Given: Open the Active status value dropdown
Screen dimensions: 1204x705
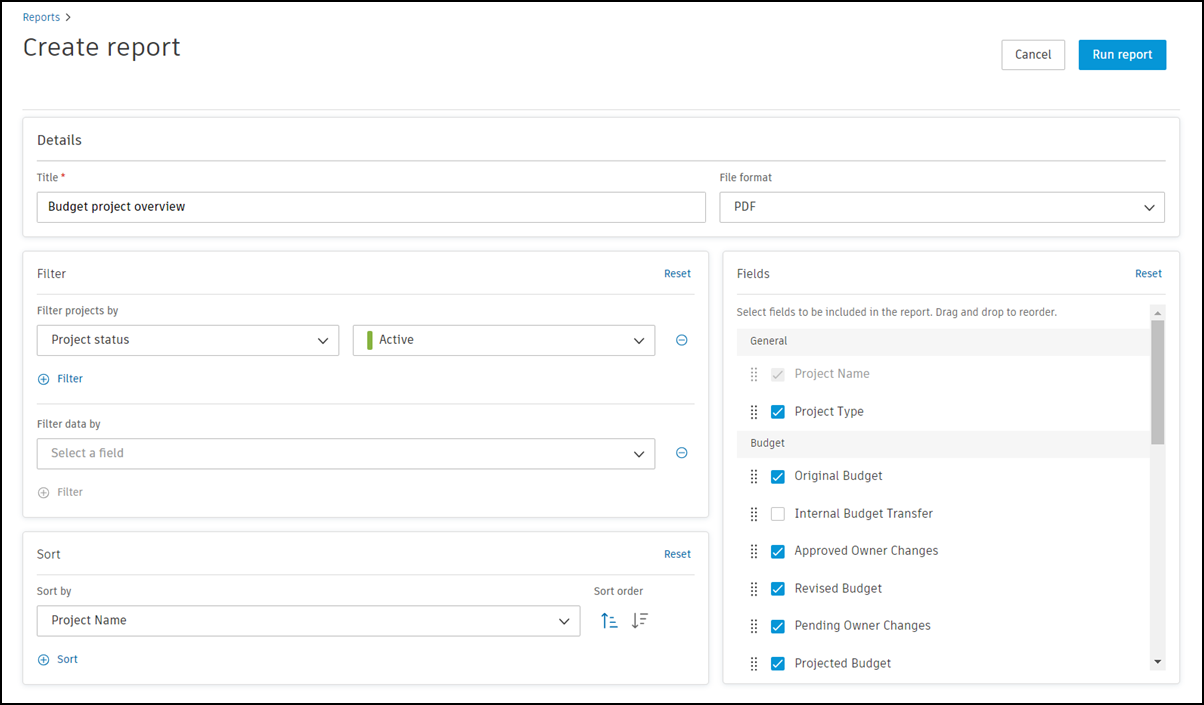Looking at the screenshot, I should pos(504,340).
